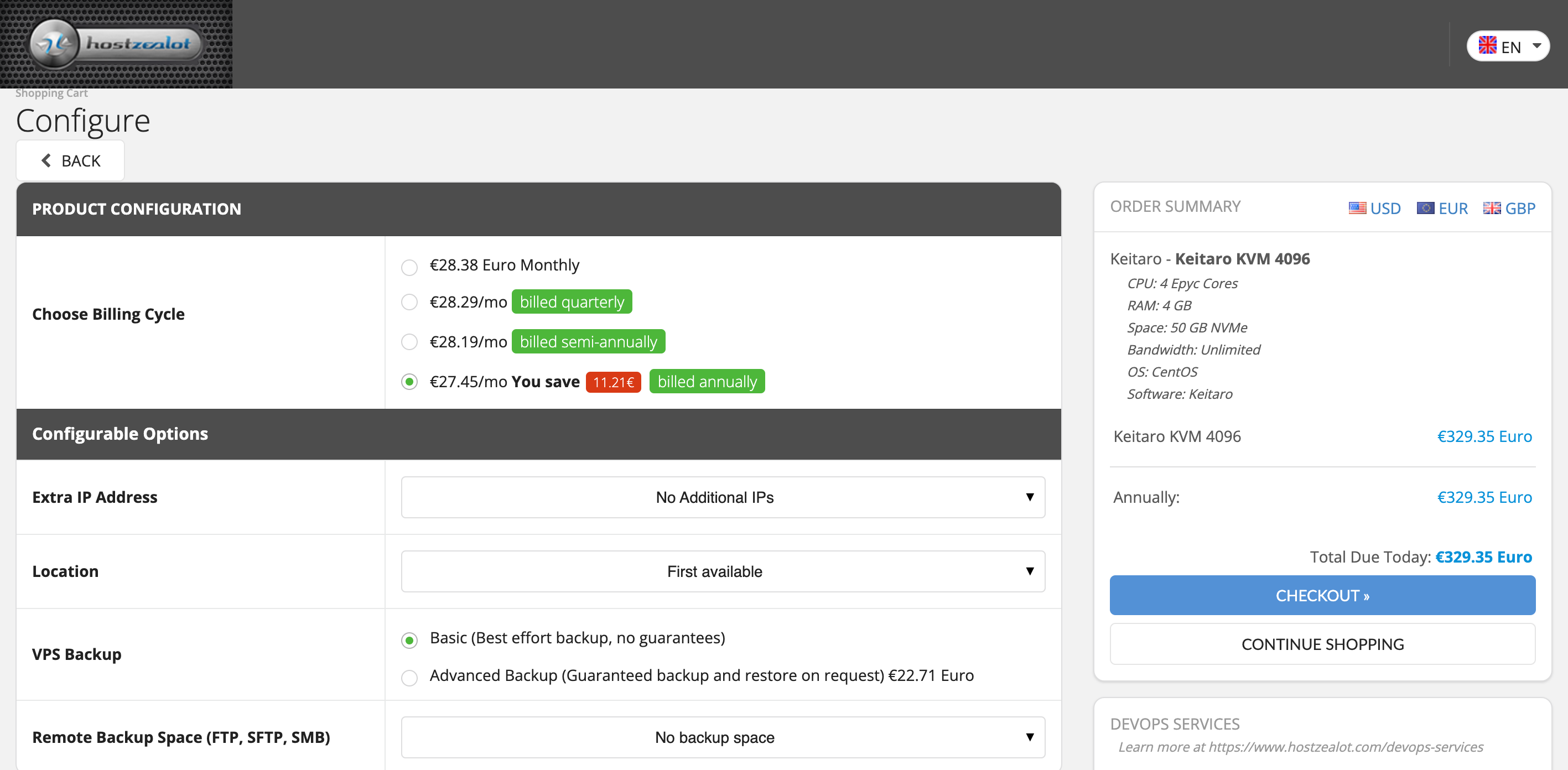The width and height of the screenshot is (1568, 770).
Task: Open the EN language dropdown arrow
Action: coord(1536,46)
